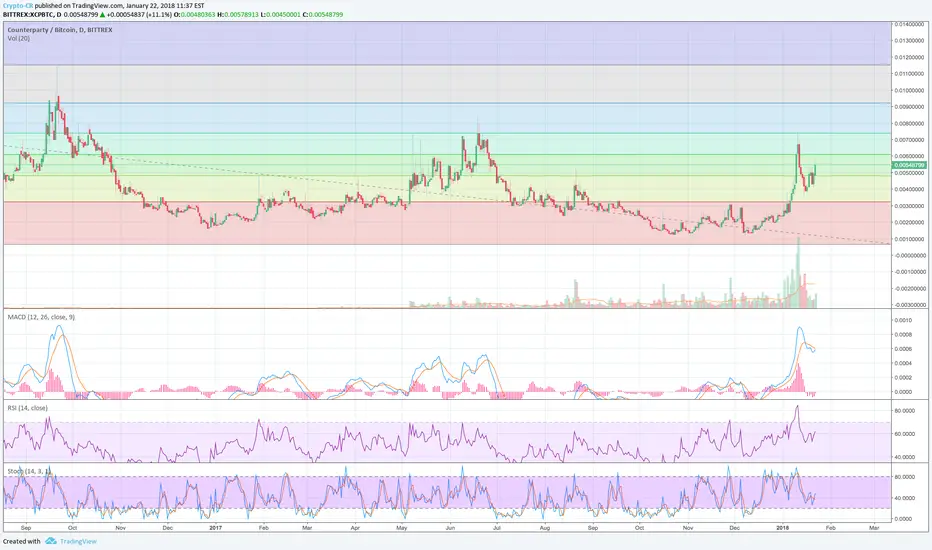Click the O:0.00480363 open value

pos(194,14)
